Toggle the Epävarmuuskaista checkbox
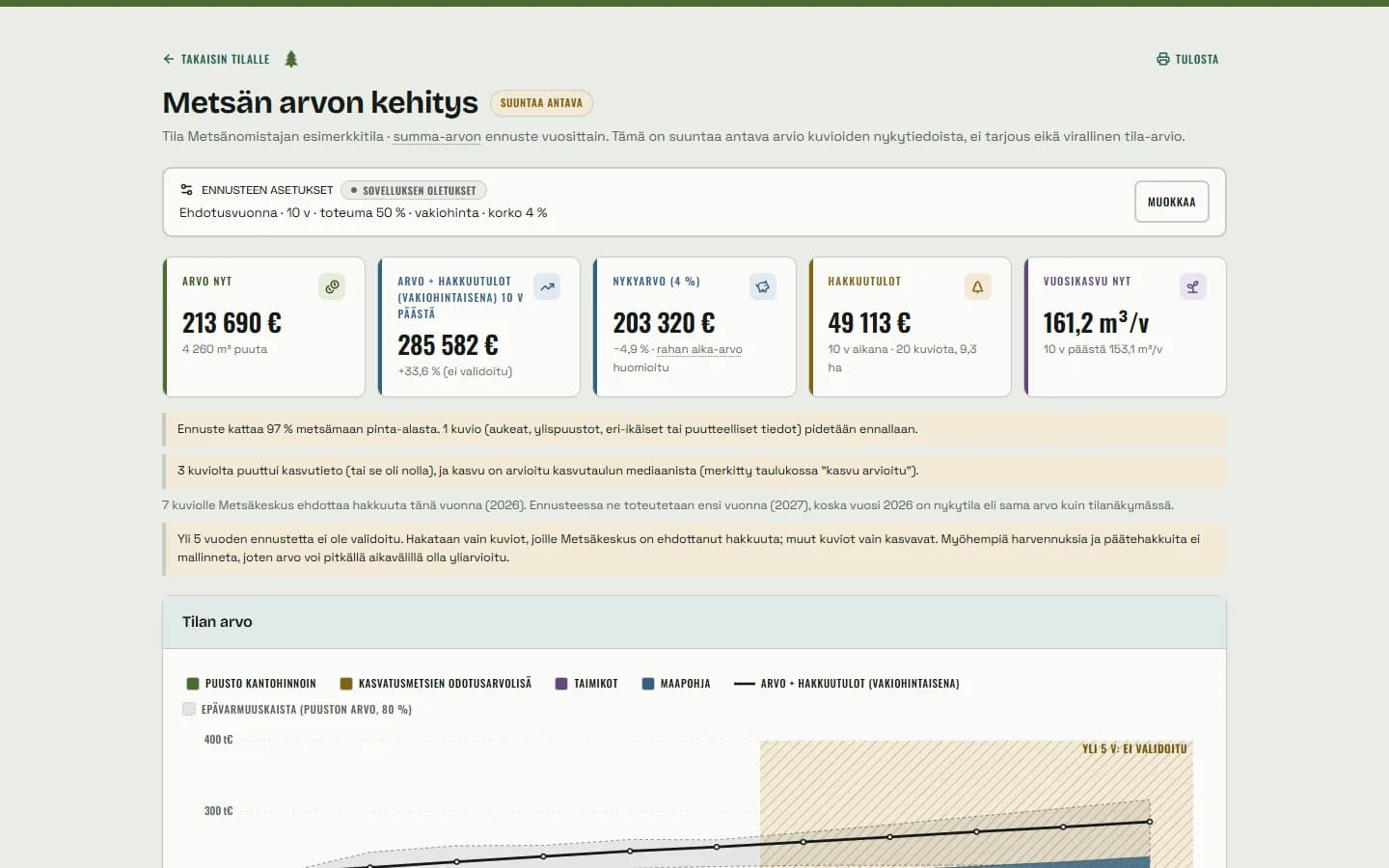 click(189, 709)
